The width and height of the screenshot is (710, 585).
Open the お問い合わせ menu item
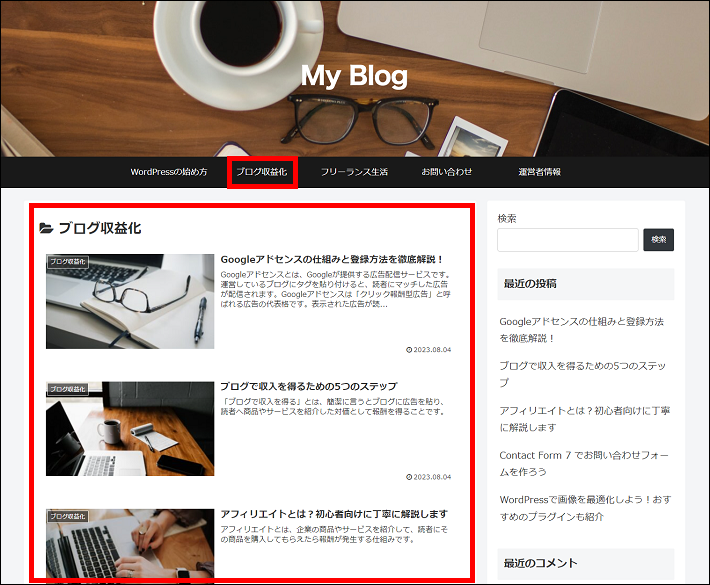click(x=447, y=172)
